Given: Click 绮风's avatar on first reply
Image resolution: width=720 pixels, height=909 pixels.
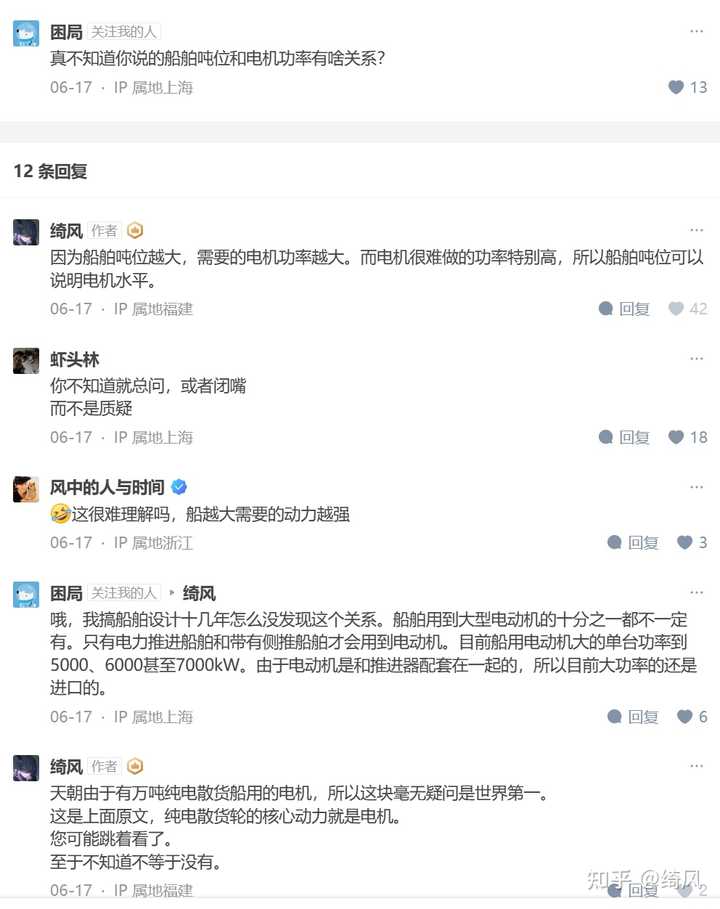Looking at the screenshot, I should pos(26,232).
